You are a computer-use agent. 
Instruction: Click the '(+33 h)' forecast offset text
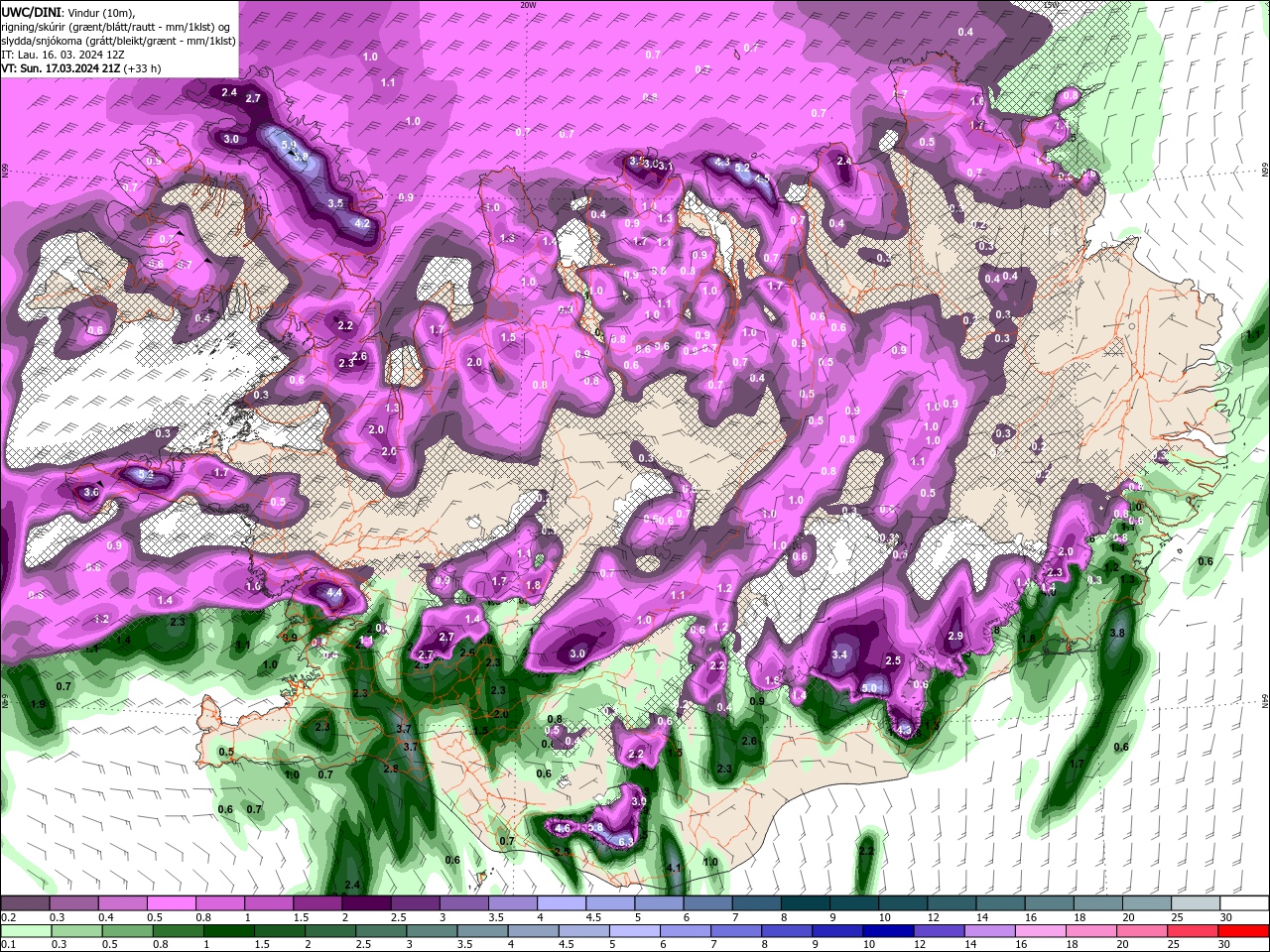coord(141,68)
